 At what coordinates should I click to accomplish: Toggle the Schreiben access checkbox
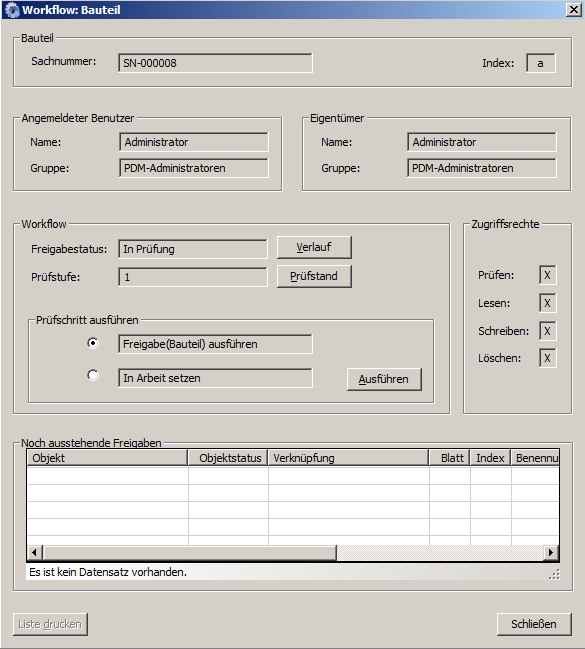pyautogui.click(x=547, y=331)
